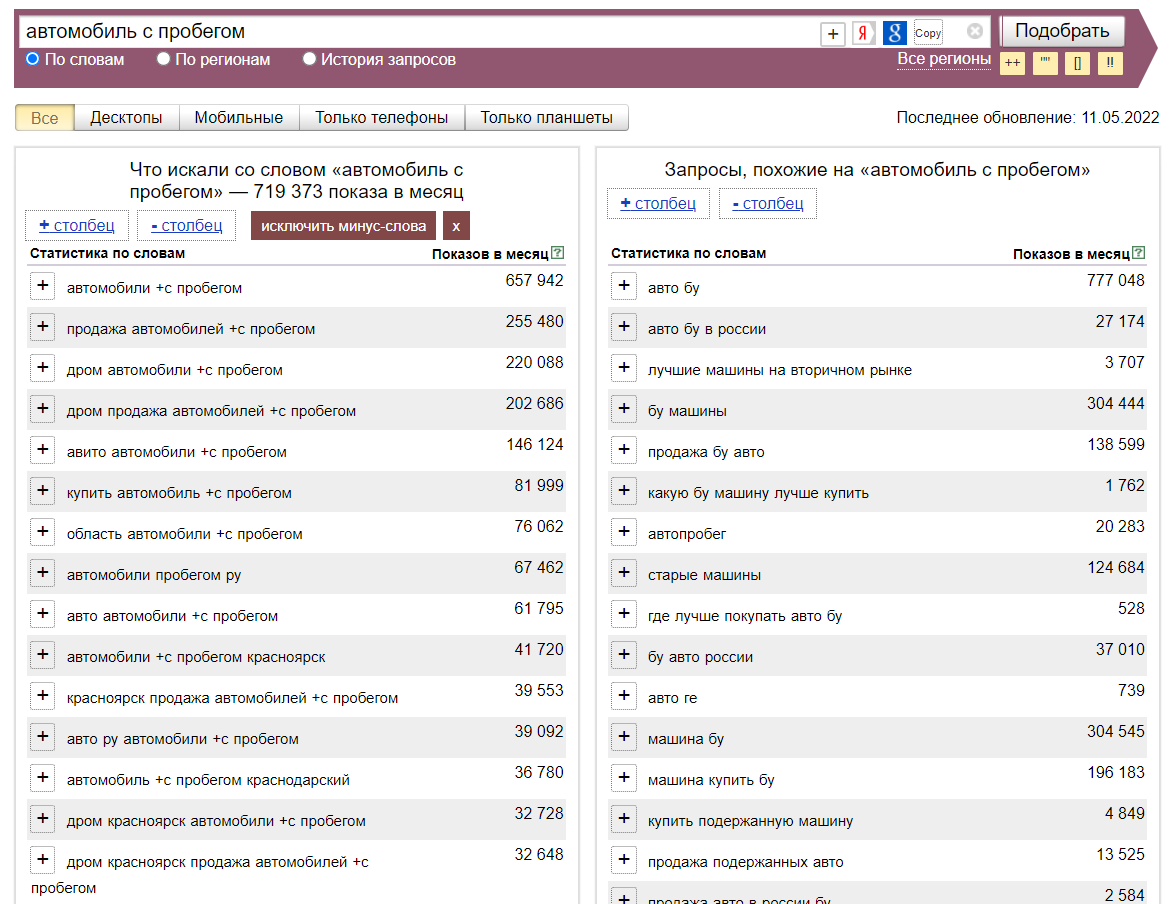Viewport: 1169px width, 904px height.
Task: Clear the search field with the X icon
Action: pos(975,32)
